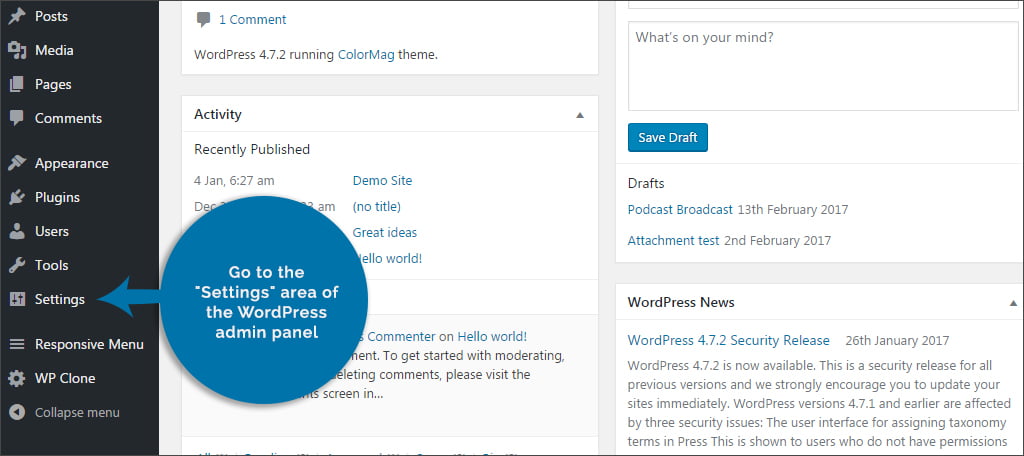Click the Appearance paintbrush icon
This screenshot has height=456, width=1024.
[x=17, y=163]
